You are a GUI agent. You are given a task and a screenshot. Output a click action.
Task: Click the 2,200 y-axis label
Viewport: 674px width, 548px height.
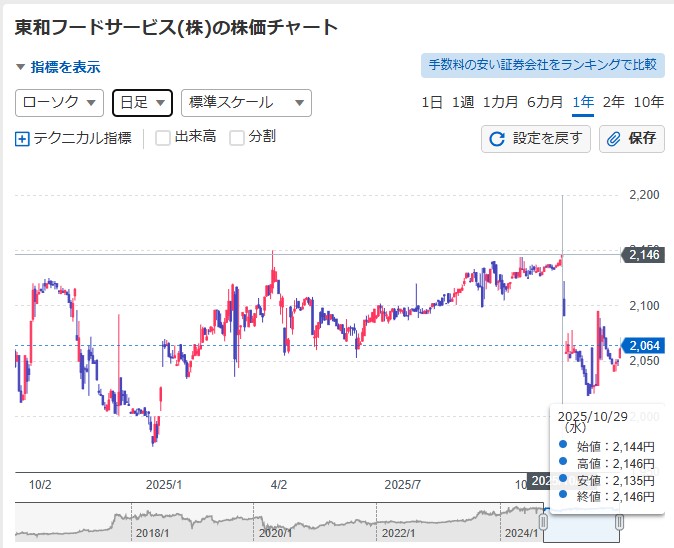[644, 195]
